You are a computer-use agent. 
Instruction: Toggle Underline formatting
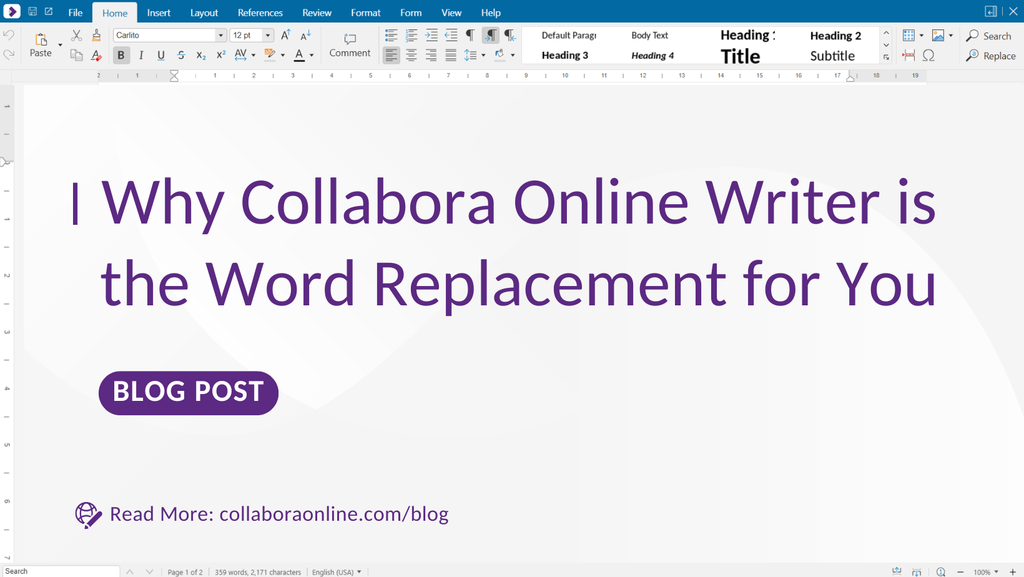(x=161, y=55)
